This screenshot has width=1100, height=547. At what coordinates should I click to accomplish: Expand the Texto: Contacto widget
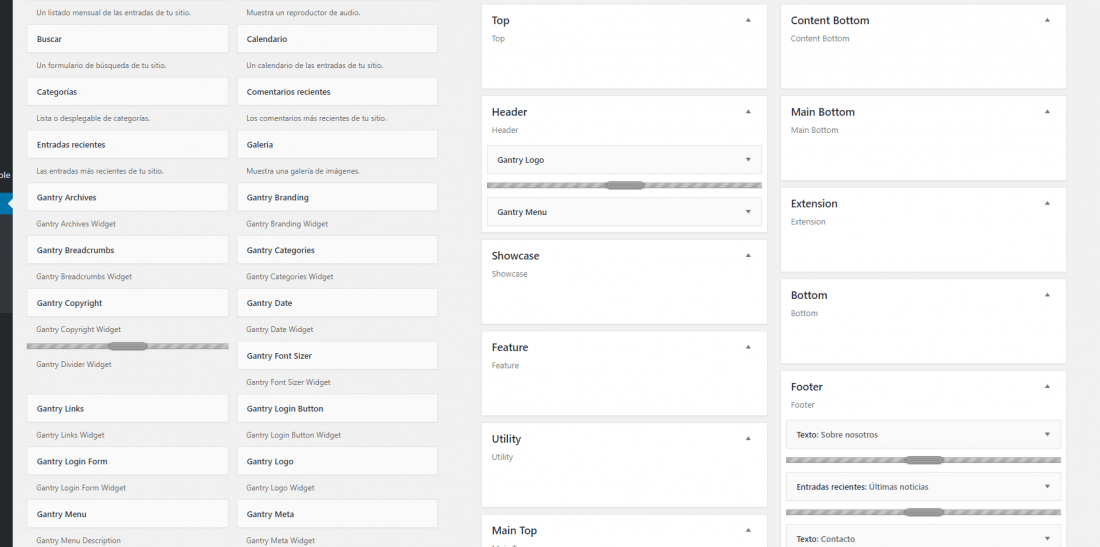[x=1047, y=539]
